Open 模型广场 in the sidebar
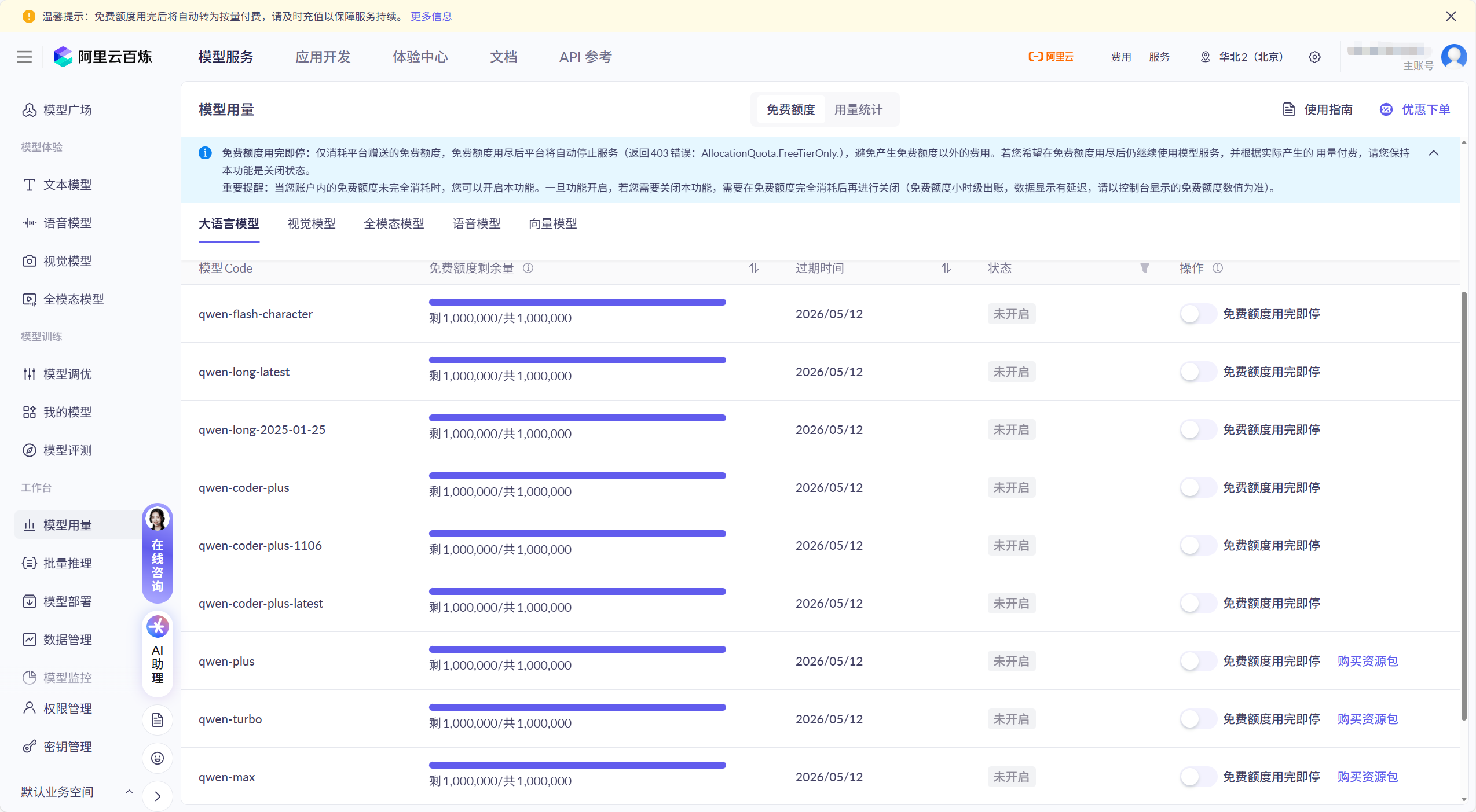This screenshot has width=1476, height=812. [57, 110]
